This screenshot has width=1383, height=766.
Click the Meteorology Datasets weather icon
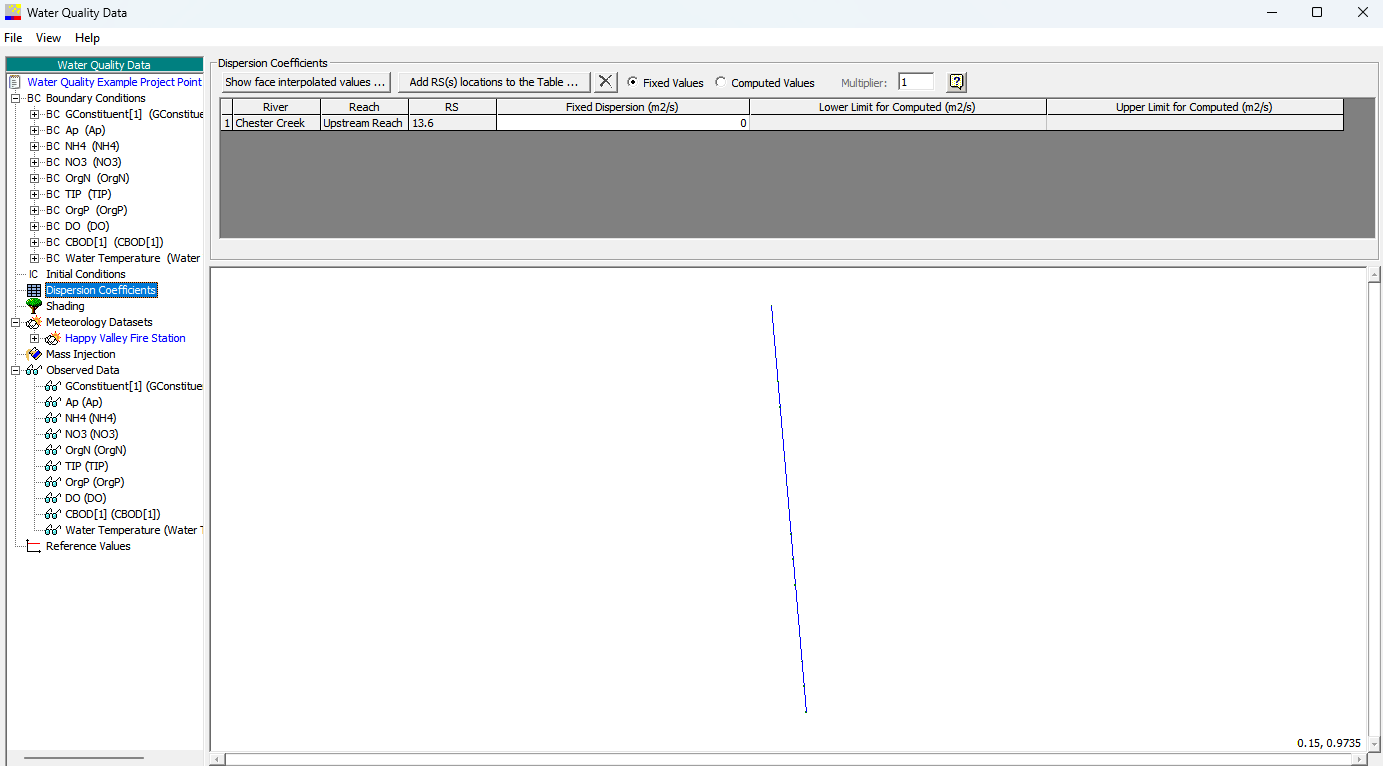tap(34, 322)
